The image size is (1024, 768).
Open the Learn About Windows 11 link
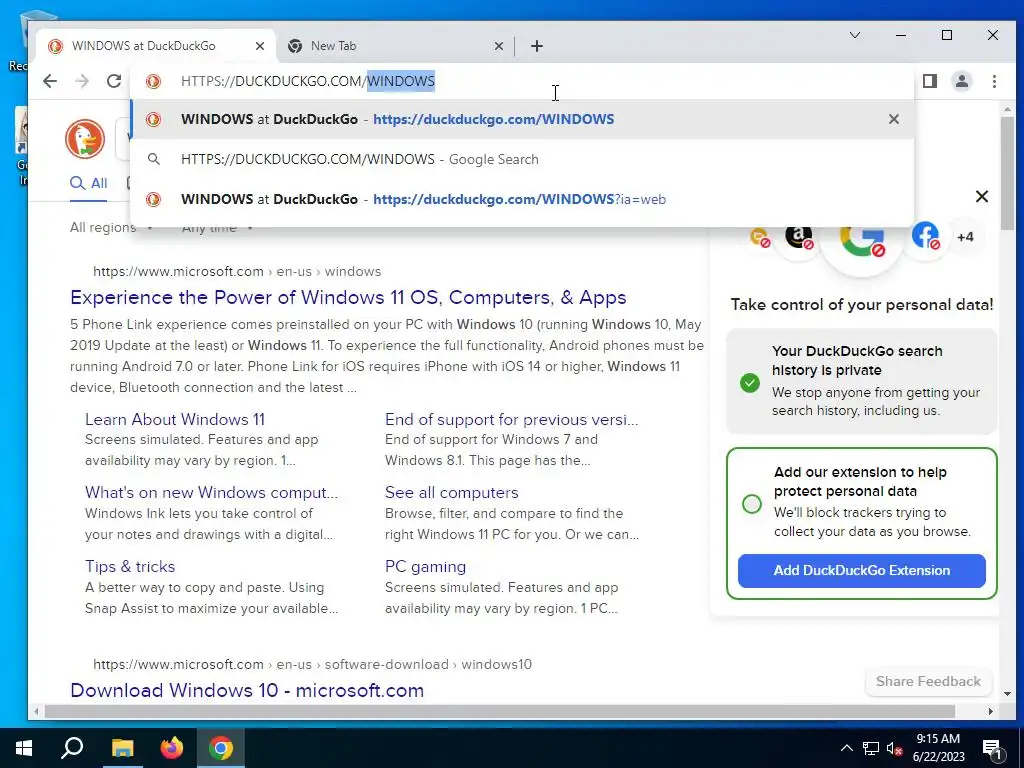pos(175,419)
